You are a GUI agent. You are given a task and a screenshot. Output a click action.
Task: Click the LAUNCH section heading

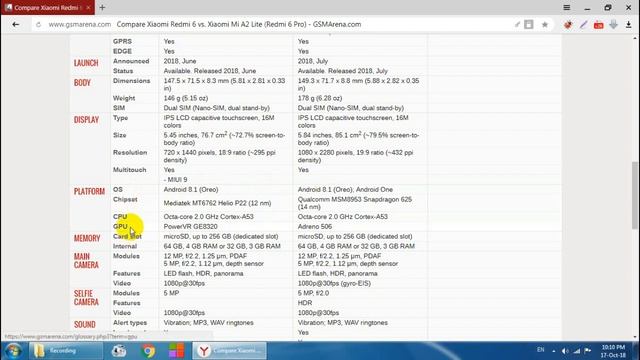[x=86, y=63]
